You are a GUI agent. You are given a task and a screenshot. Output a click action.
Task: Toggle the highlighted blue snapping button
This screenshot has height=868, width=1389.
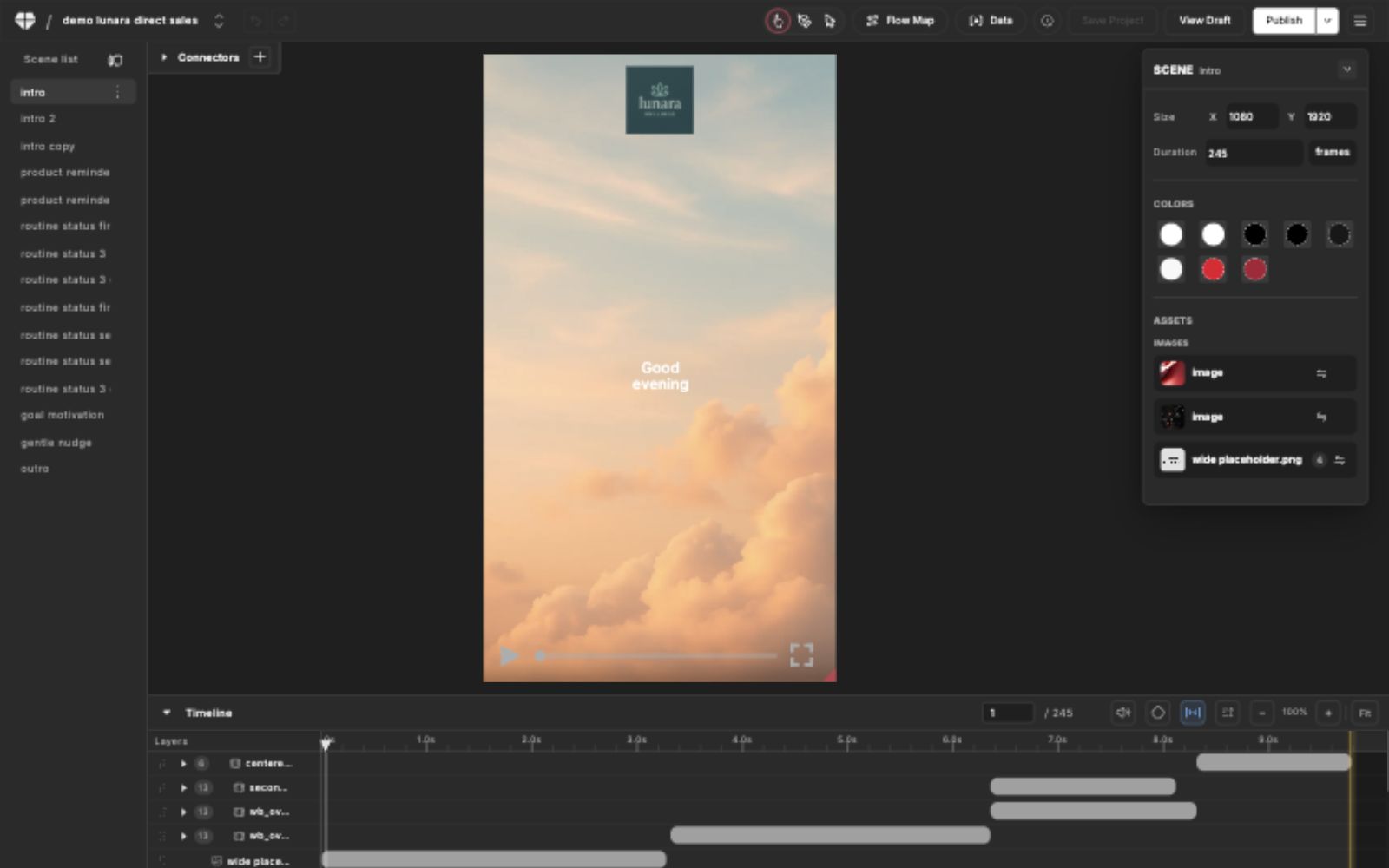click(x=1193, y=713)
